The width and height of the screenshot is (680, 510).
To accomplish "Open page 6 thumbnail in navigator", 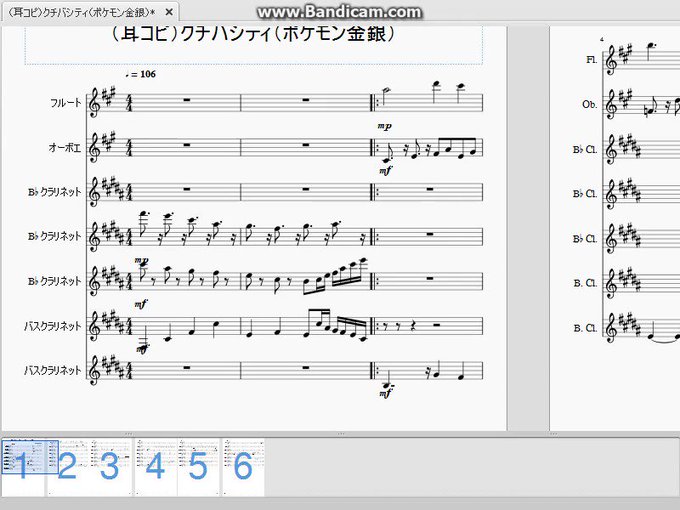I will [x=243, y=467].
